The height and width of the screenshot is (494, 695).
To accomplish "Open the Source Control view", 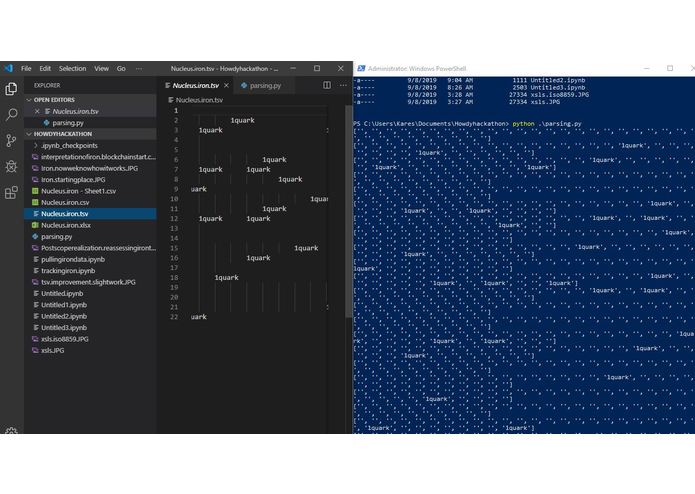I will (11, 141).
